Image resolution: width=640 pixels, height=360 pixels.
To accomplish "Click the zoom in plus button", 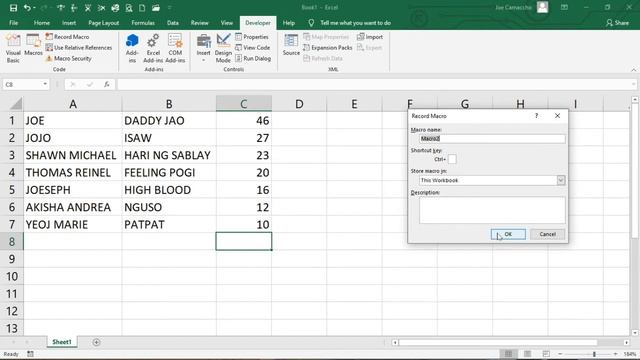I will pos(616,354).
